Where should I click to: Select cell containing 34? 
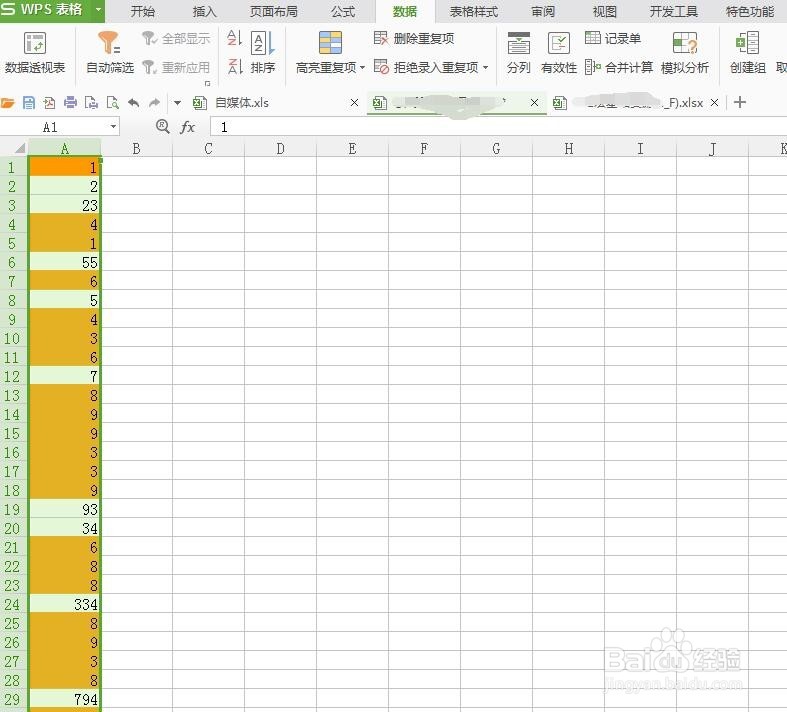coord(65,528)
